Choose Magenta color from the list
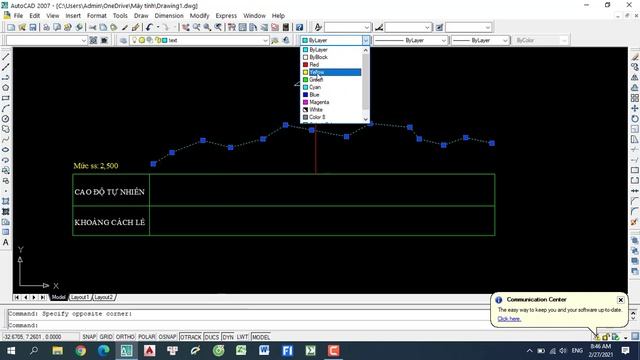The image size is (640, 360). click(x=331, y=102)
